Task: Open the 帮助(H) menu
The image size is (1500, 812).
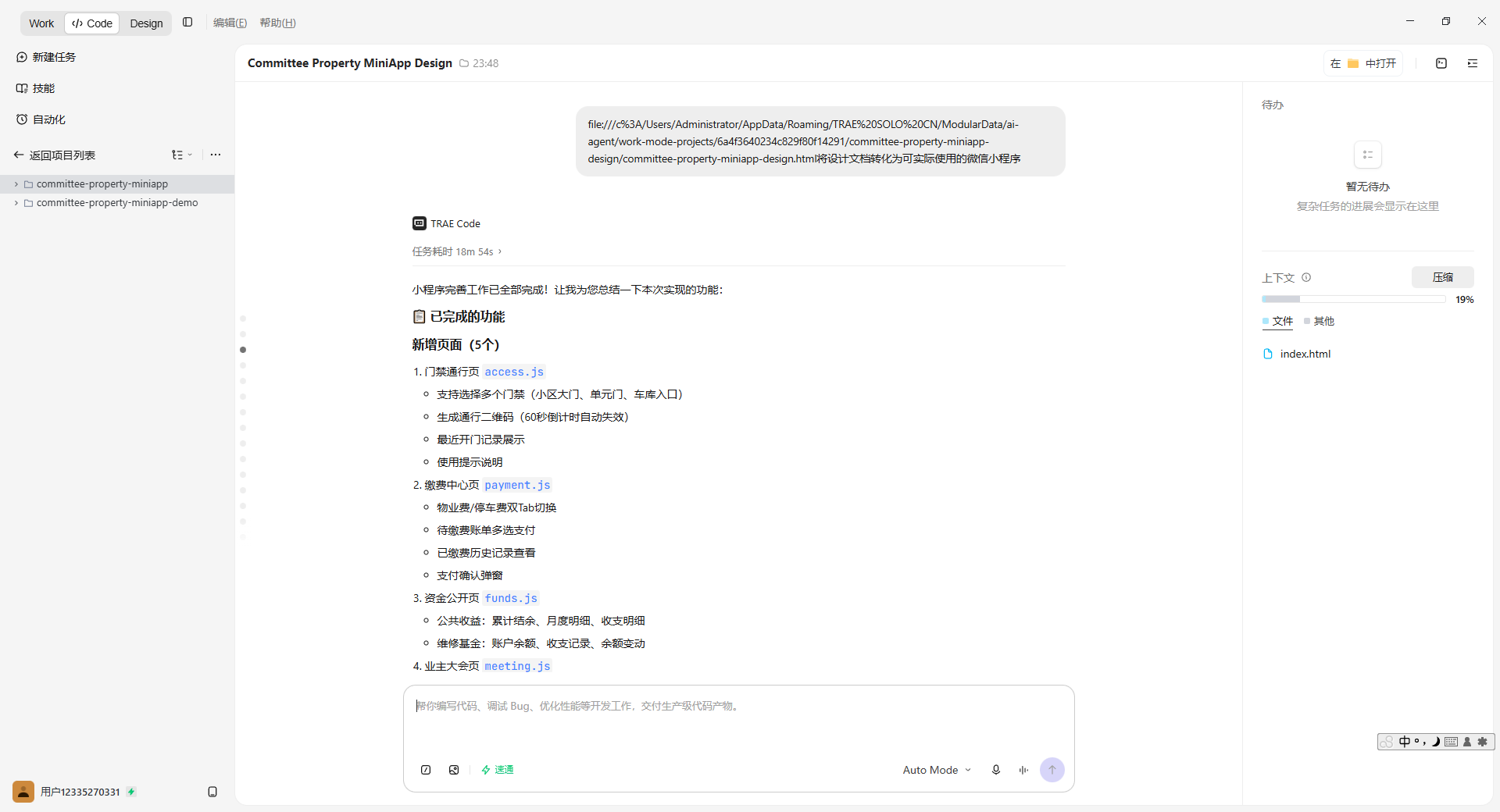Action: point(277,23)
